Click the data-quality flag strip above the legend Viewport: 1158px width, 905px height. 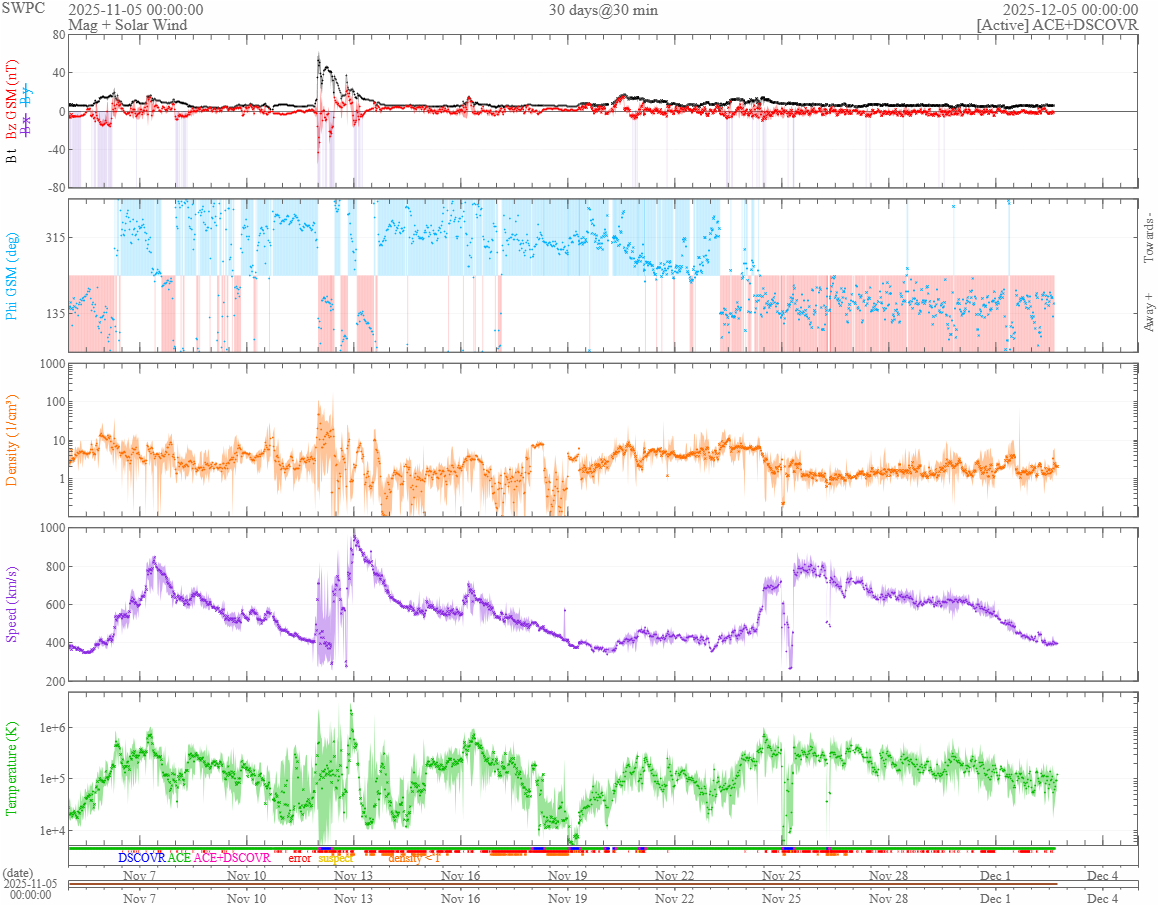coord(563,849)
